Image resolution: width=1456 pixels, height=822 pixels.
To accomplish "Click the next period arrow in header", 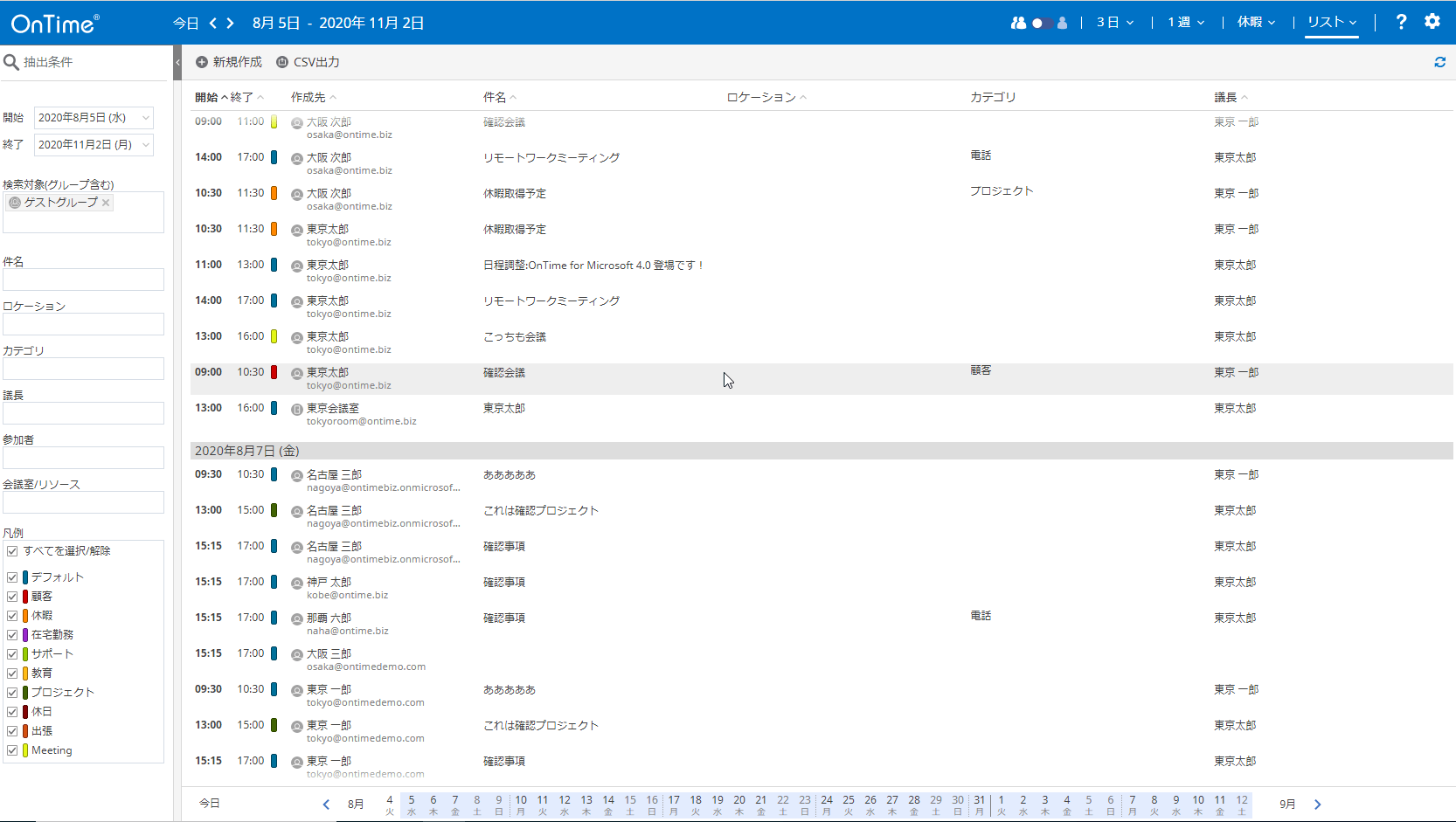I will [x=231, y=24].
